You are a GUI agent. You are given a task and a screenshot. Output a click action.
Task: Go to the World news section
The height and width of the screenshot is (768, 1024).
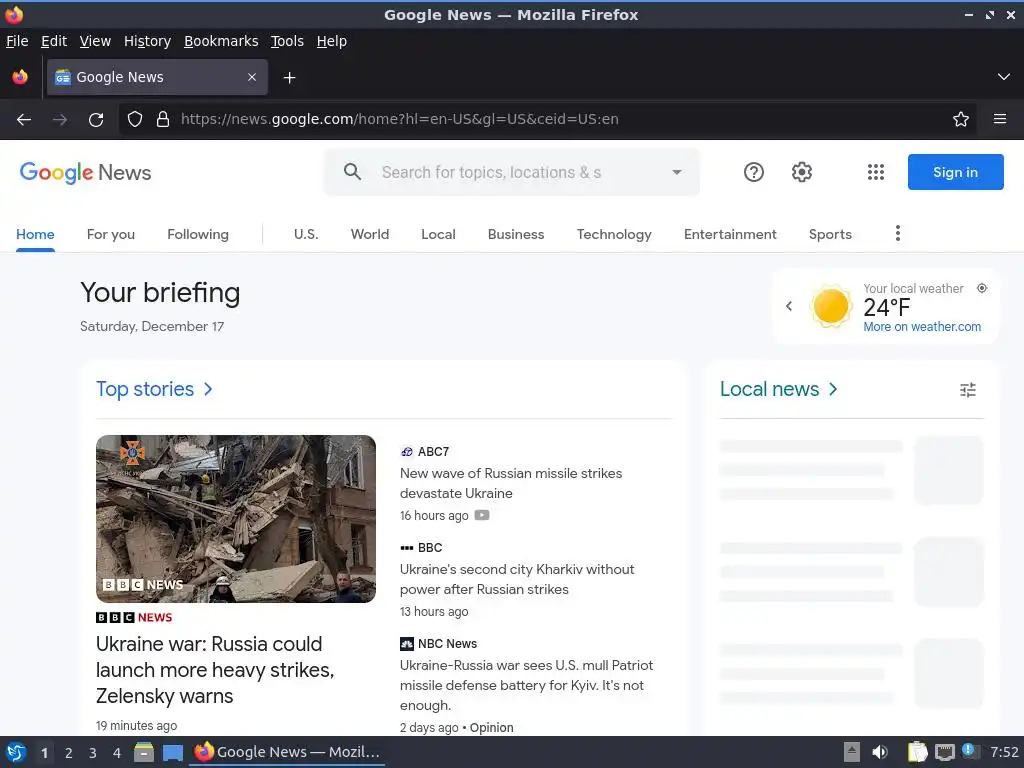coord(370,234)
